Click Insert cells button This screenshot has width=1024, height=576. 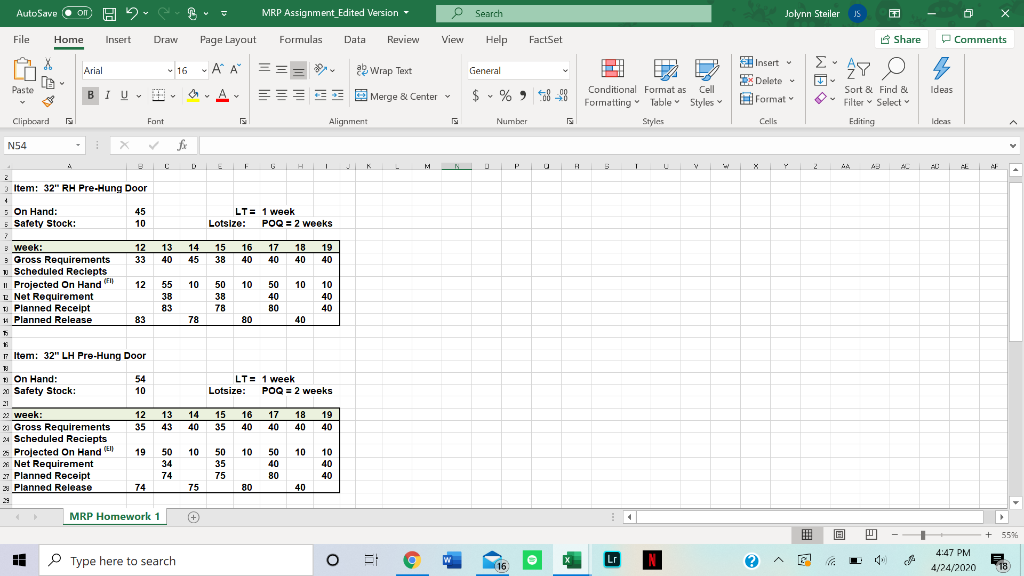pos(760,62)
